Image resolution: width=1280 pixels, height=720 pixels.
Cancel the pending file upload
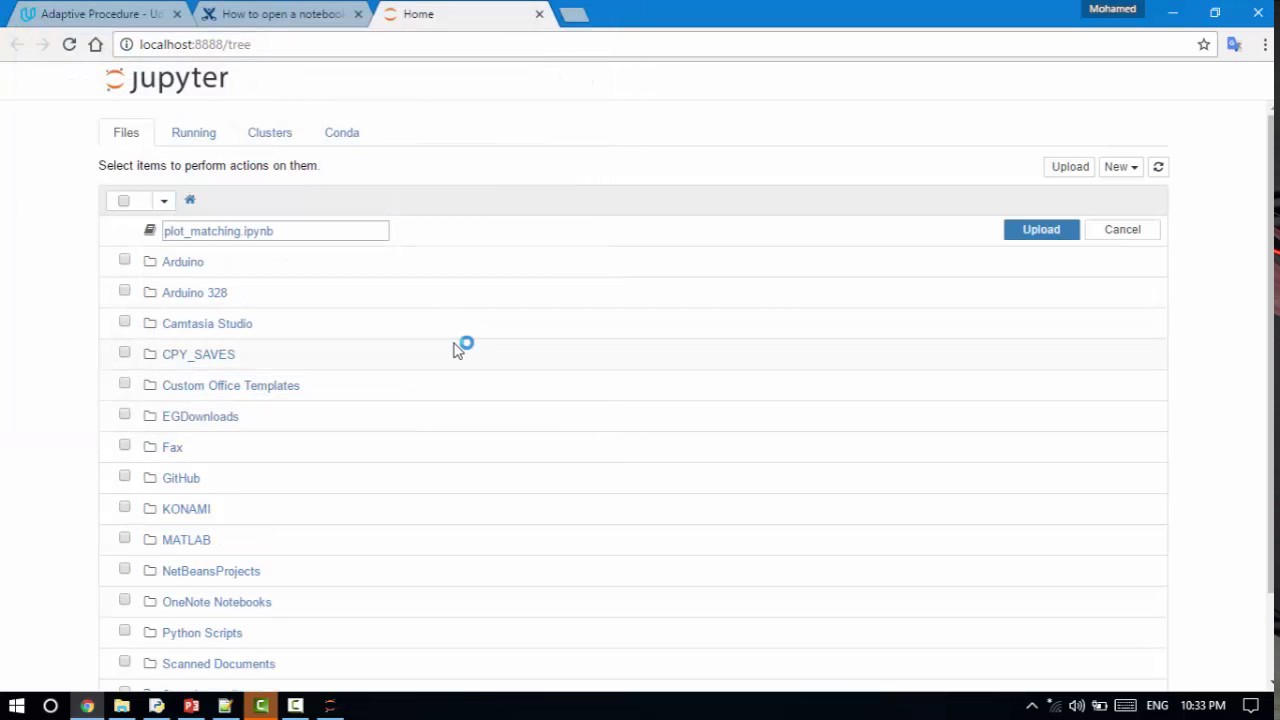(x=1122, y=230)
